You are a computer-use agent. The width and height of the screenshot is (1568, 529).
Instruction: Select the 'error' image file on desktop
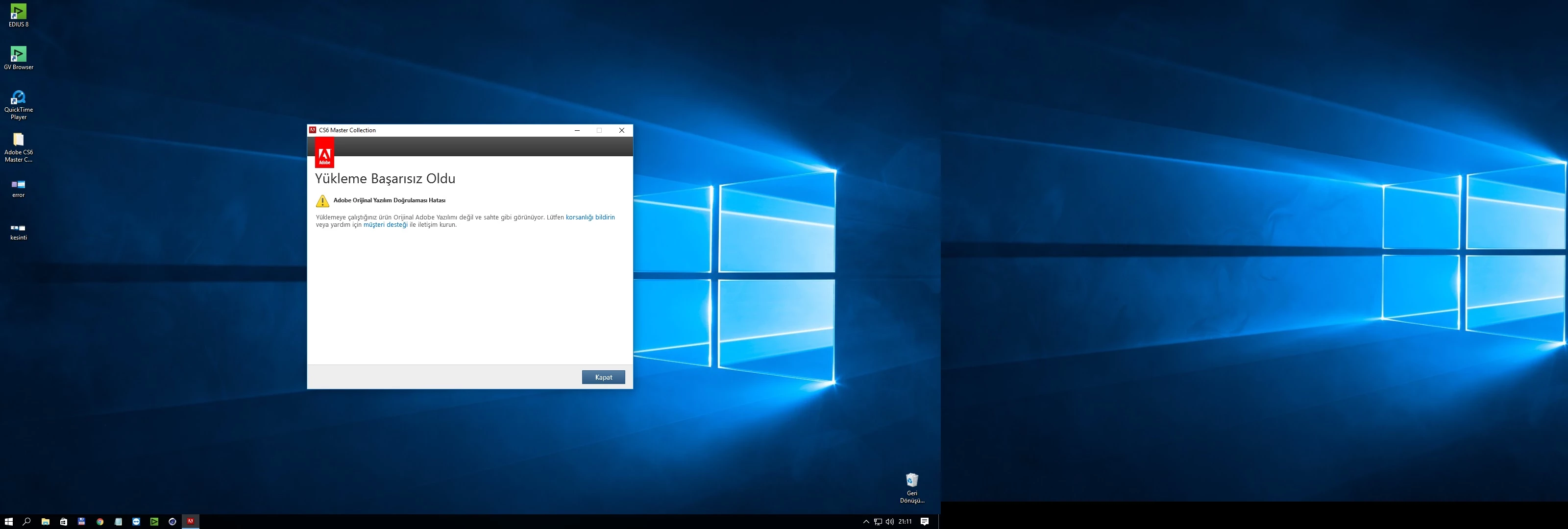pos(18,188)
